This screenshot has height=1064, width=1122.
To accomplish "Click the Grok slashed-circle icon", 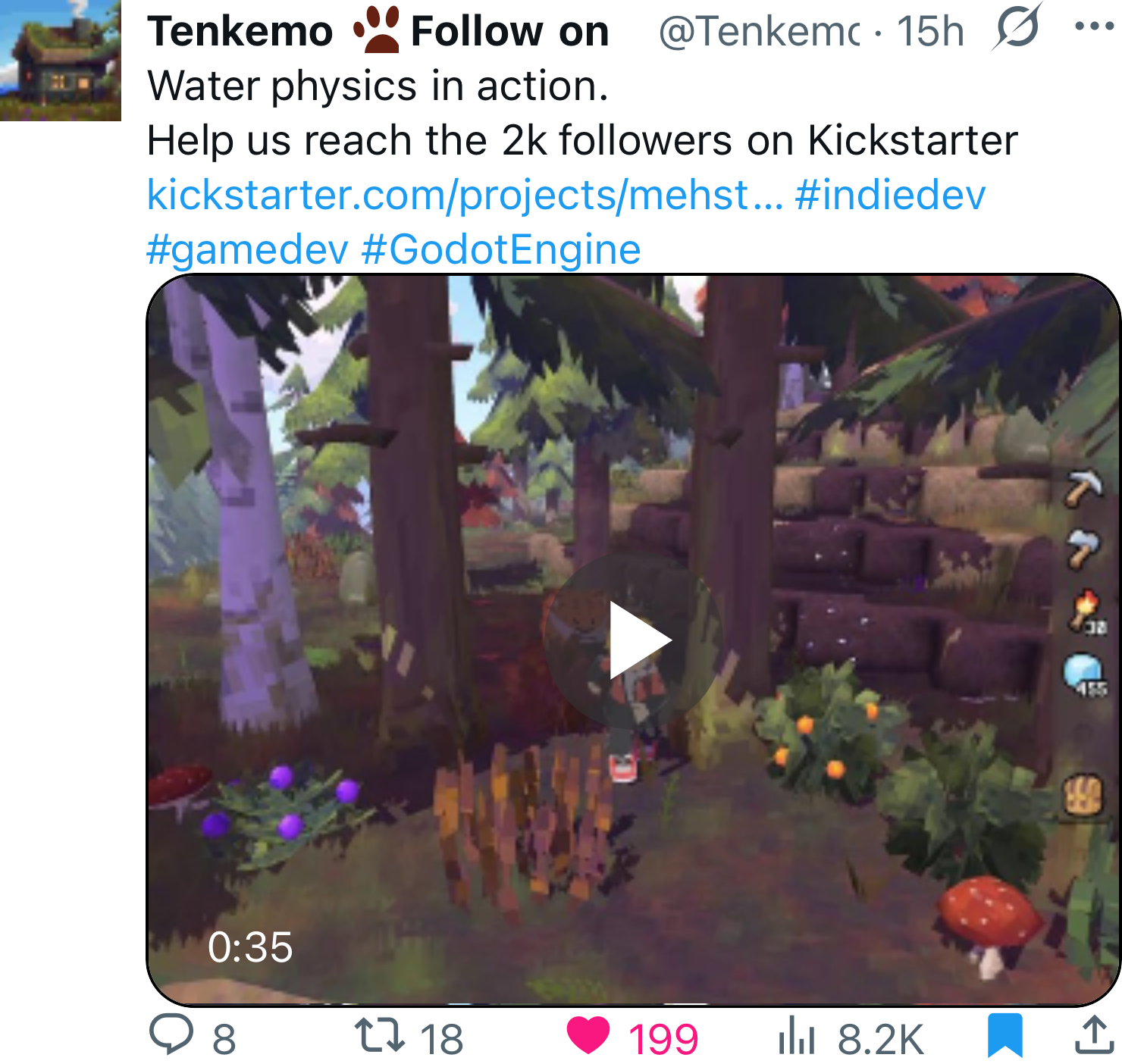I will 1016,28.
